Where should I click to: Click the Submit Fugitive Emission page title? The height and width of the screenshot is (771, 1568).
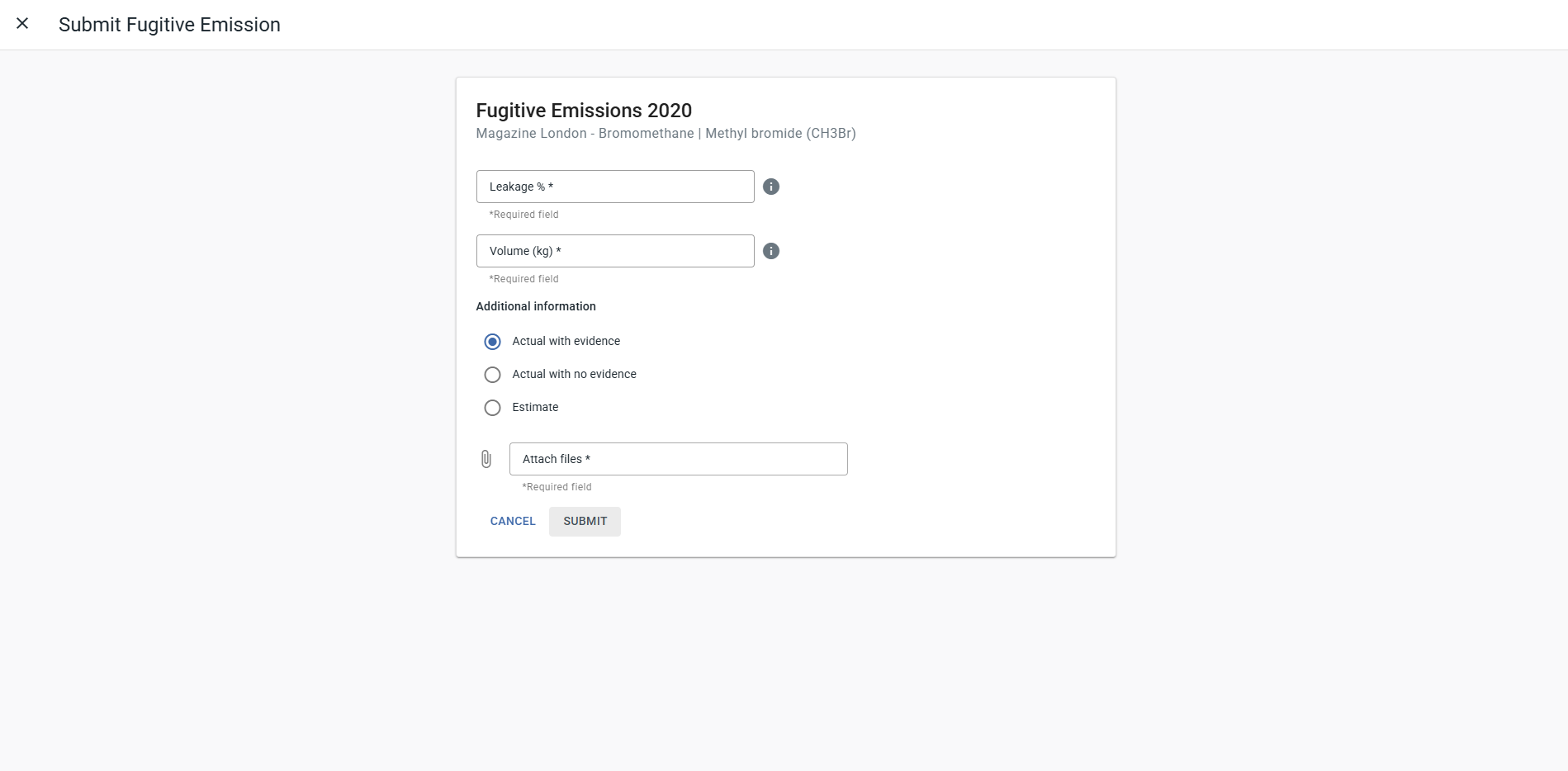point(169,25)
